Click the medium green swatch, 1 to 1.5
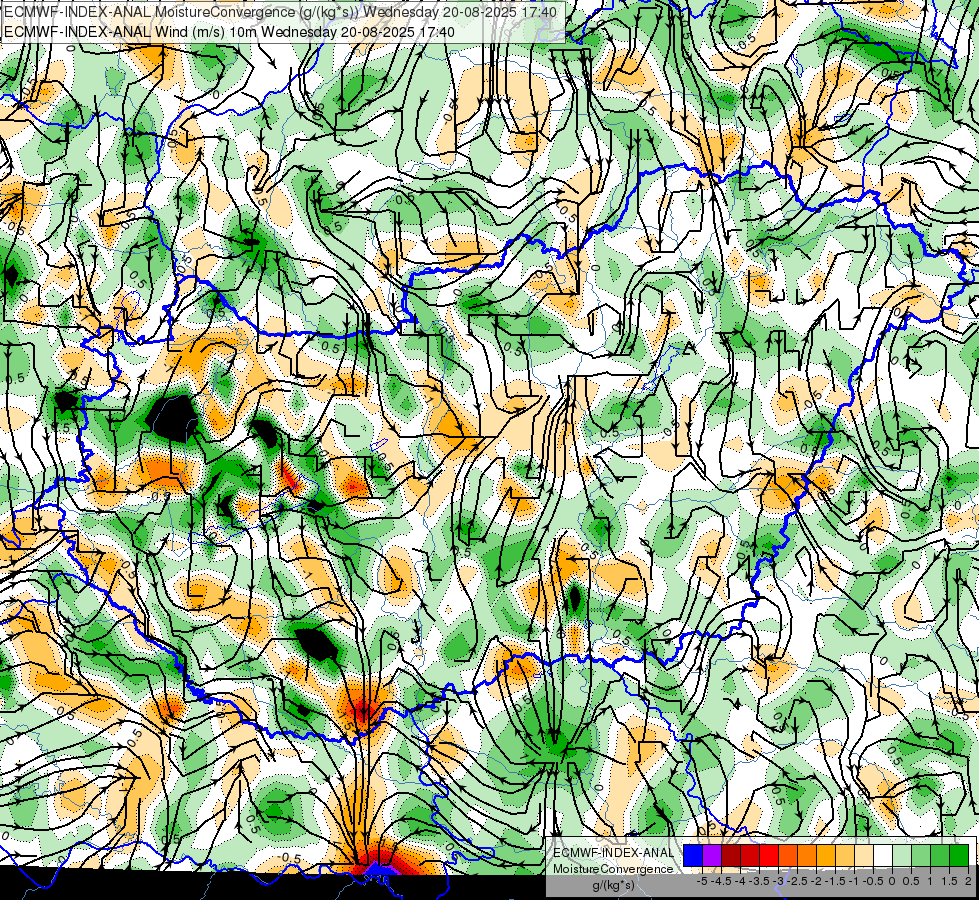The width and height of the screenshot is (979, 900). tap(940, 855)
